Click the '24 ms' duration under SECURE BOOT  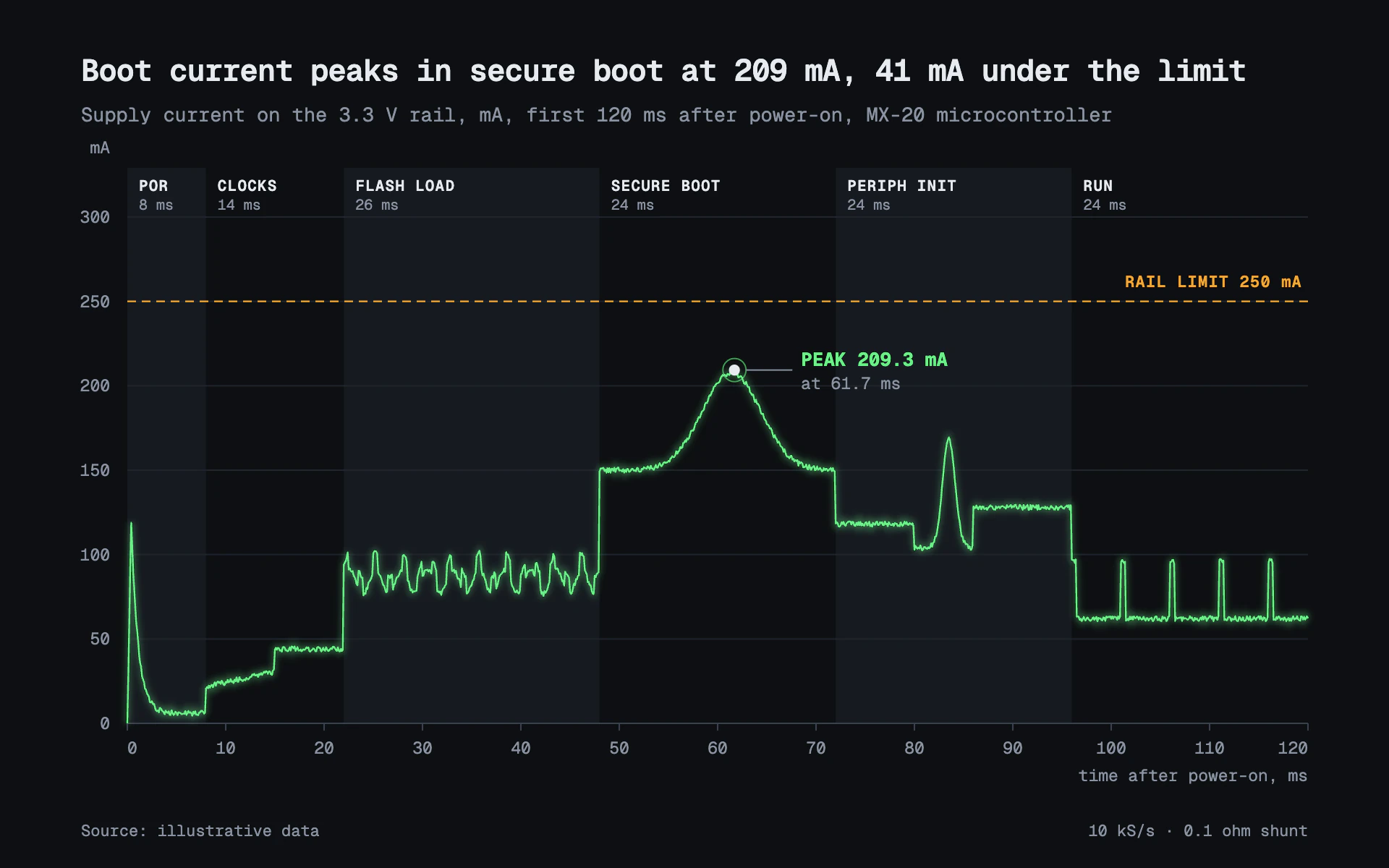[632, 205]
